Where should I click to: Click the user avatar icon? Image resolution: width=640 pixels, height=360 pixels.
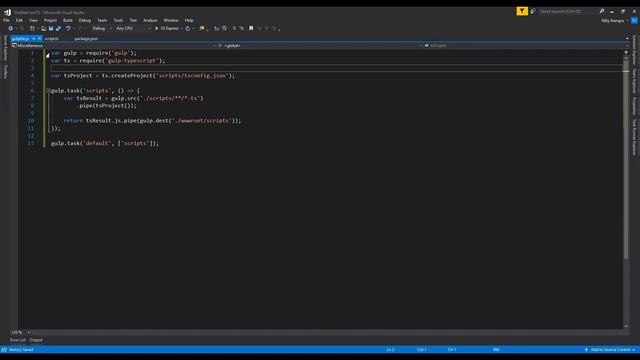634,20
